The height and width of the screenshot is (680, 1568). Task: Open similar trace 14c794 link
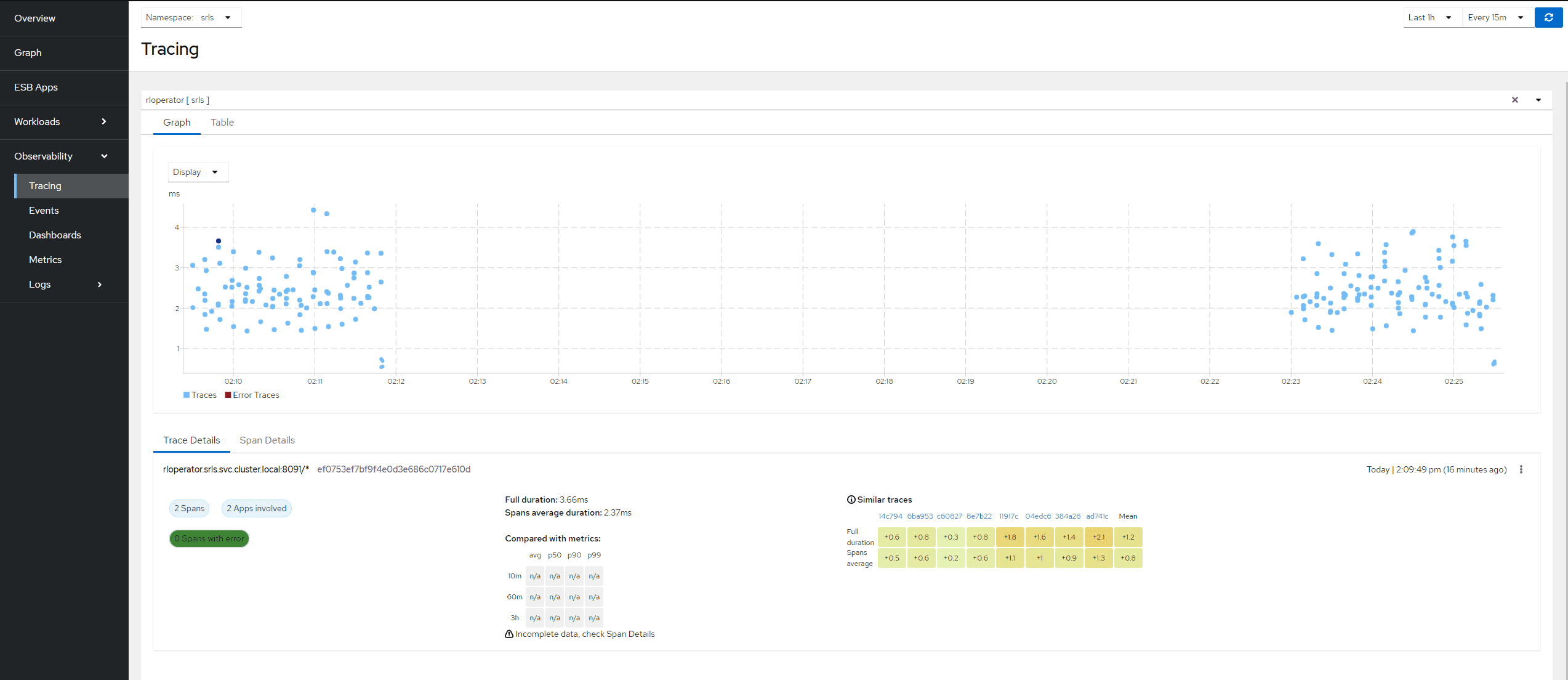coord(890,516)
